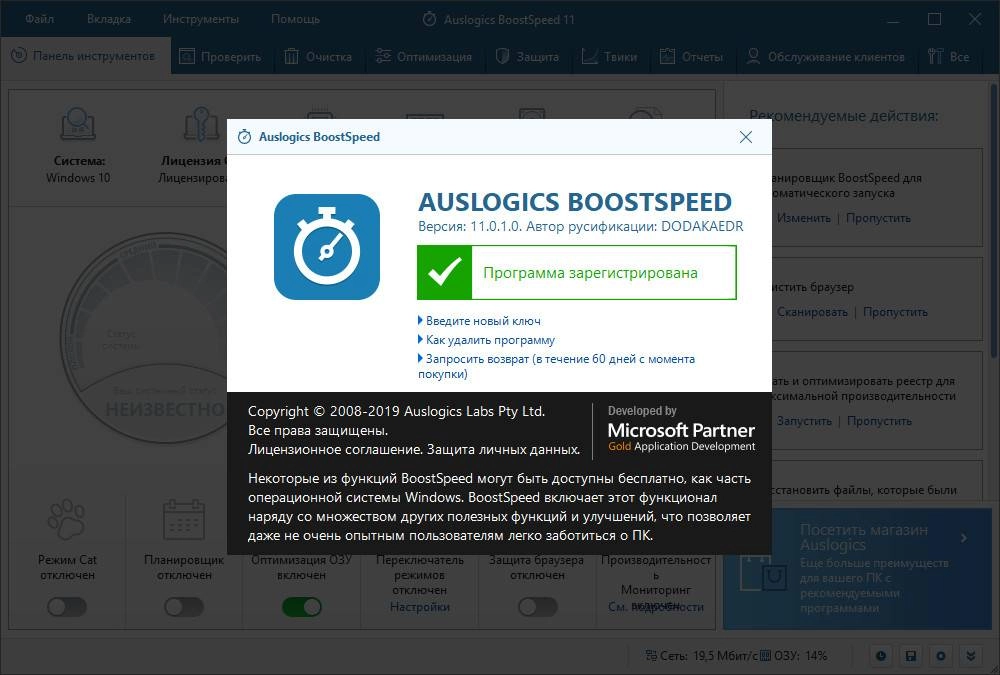The image size is (1000, 675).
Task: Switch to the Оптимизация tab
Action: pyautogui.click(x=424, y=57)
